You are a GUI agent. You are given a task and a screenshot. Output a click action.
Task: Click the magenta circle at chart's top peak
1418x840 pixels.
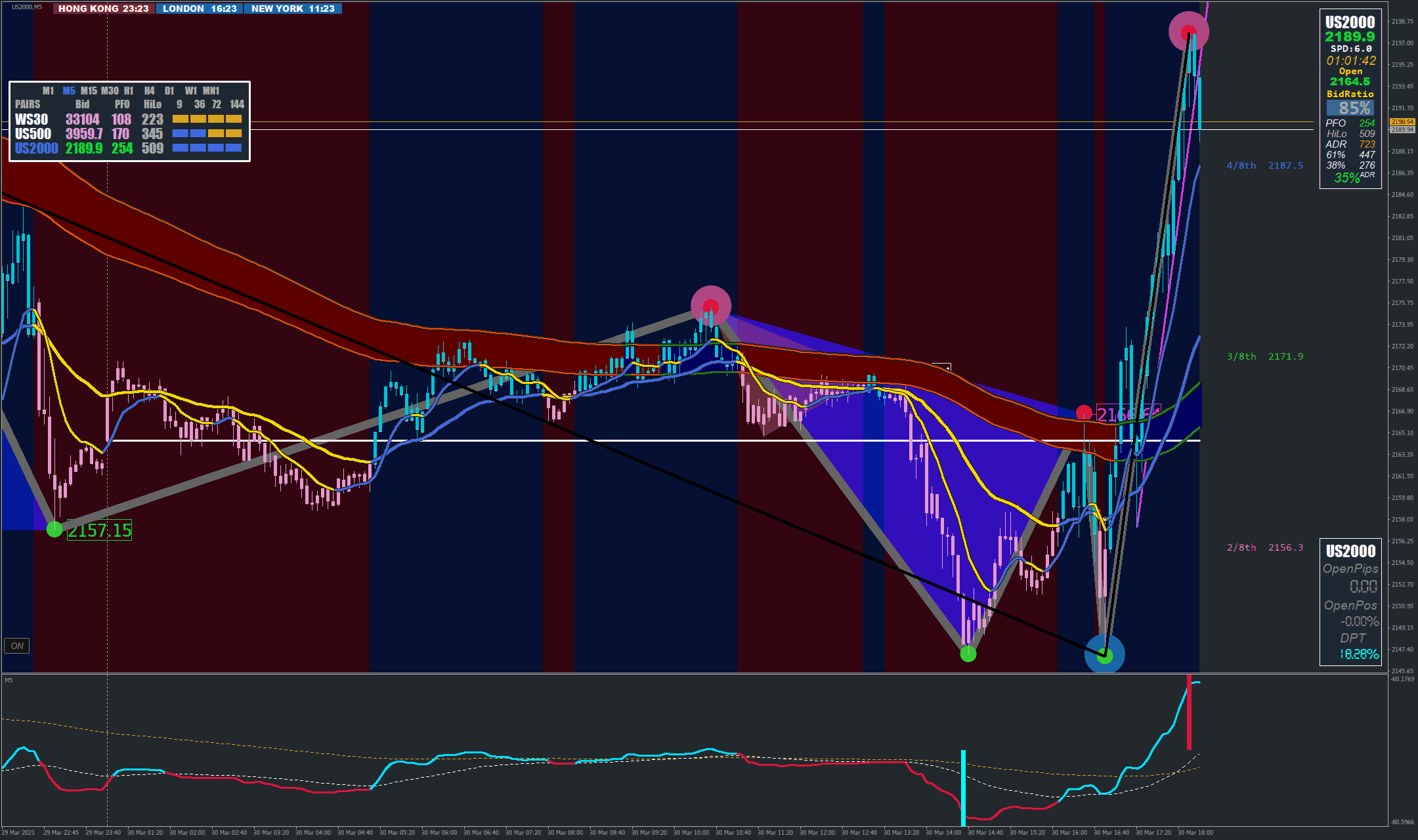coord(1188,31)
